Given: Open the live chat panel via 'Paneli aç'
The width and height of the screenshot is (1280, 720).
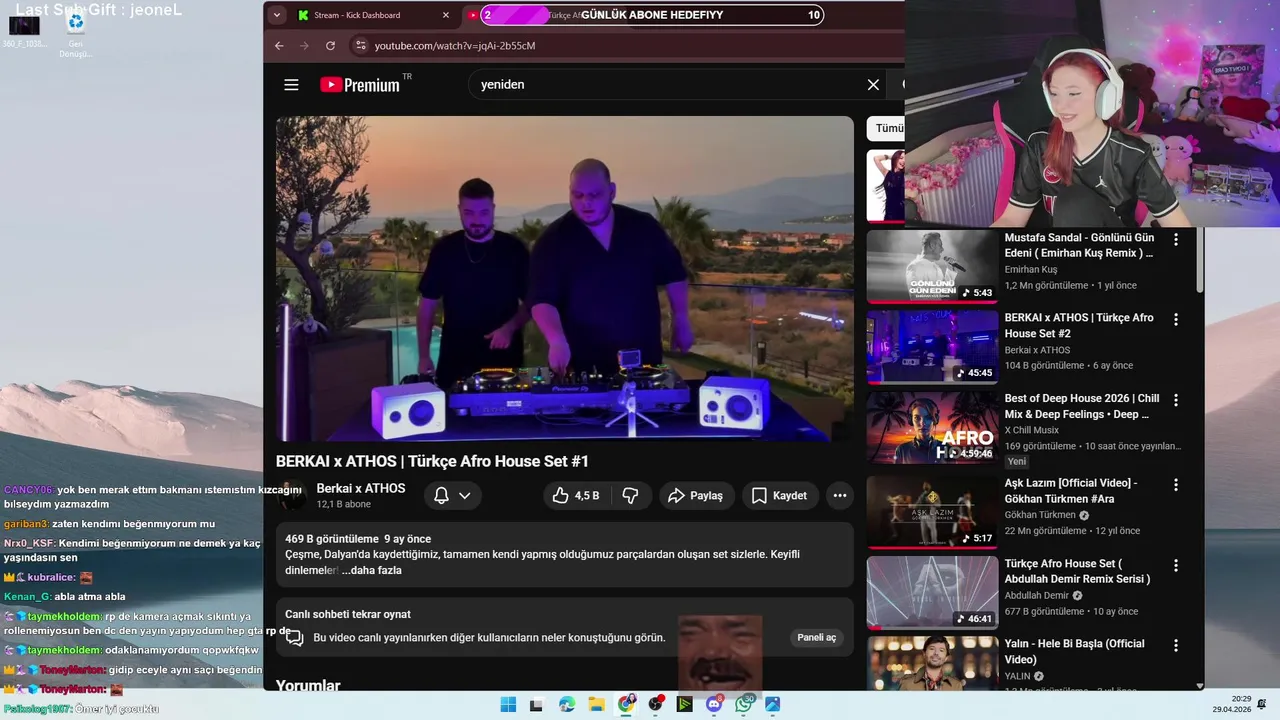Looking at the screenshot, I should click(816, 638).
